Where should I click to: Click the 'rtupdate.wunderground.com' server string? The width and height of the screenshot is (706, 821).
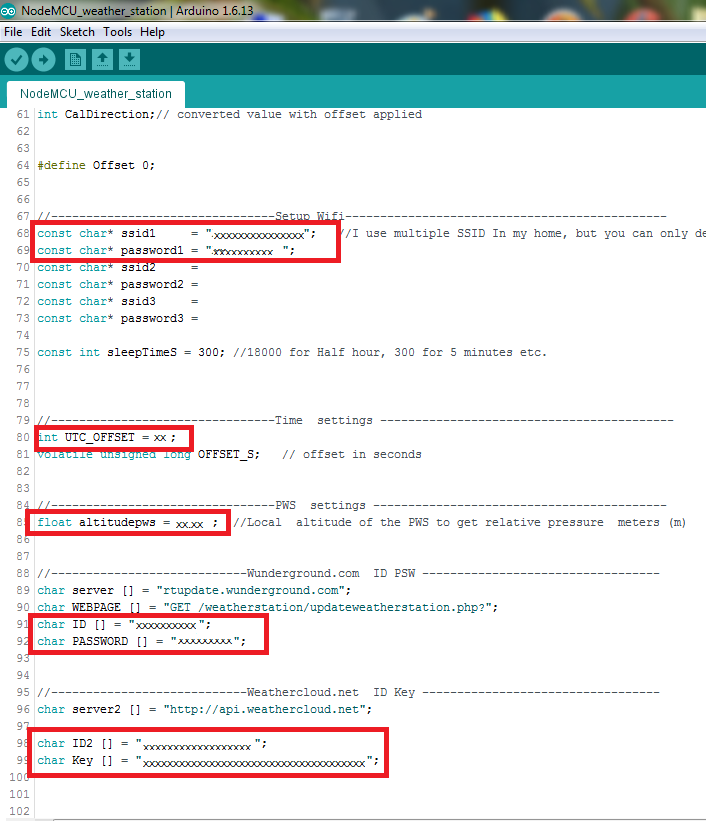tap(253, 591)
